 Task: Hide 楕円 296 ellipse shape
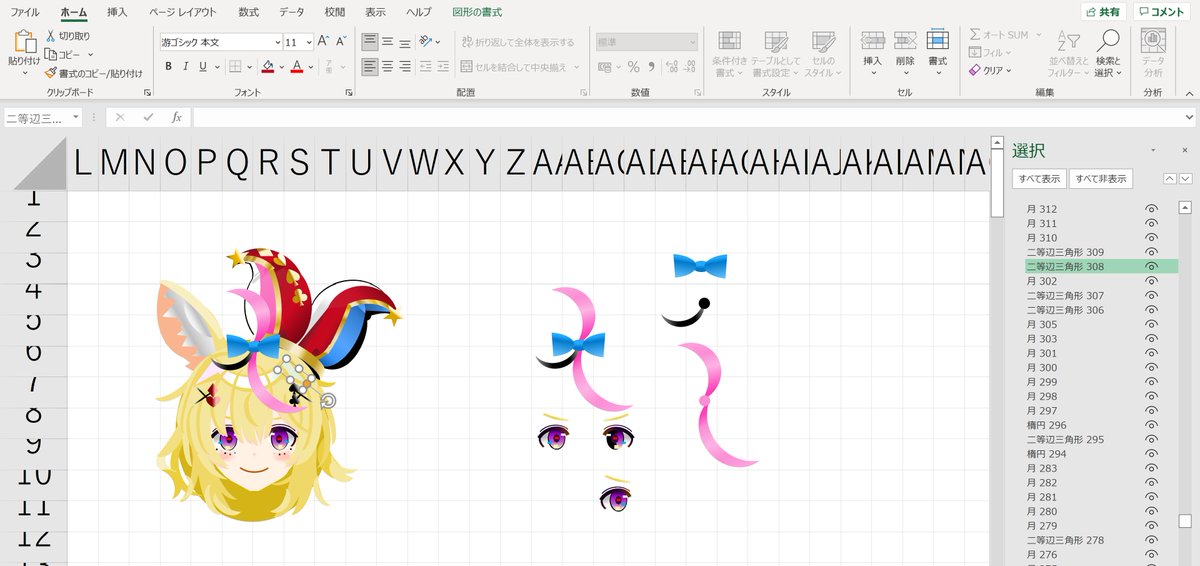(x=1151, y=425)
